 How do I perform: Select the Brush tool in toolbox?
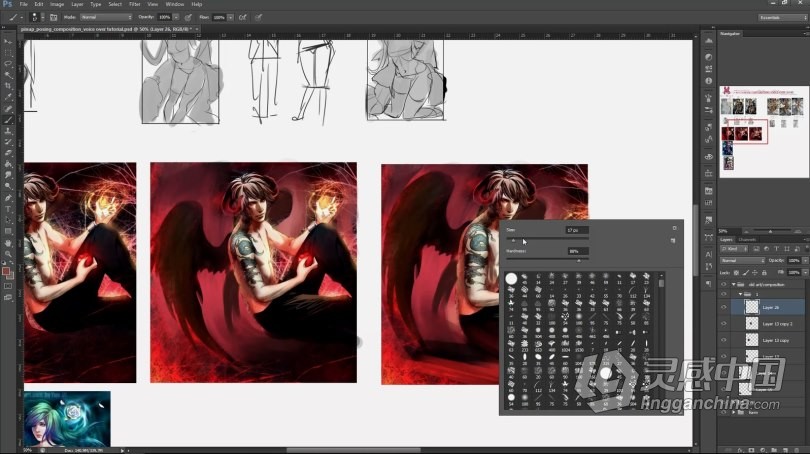point(8,120)
